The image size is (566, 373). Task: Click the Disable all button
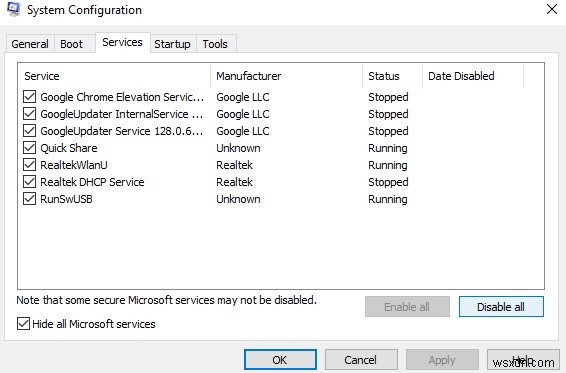click(501, 307)
